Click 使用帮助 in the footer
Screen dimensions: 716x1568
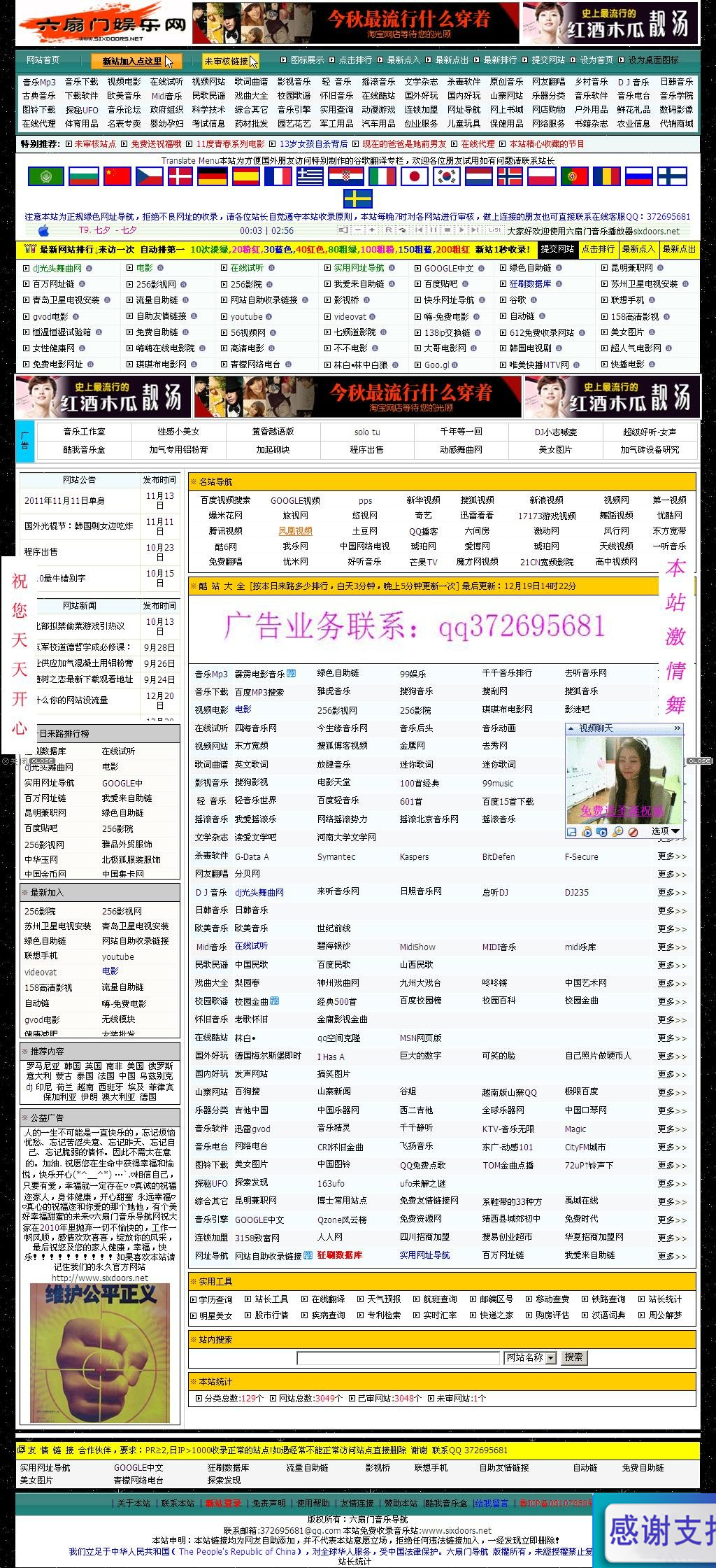click(313, 1504)
